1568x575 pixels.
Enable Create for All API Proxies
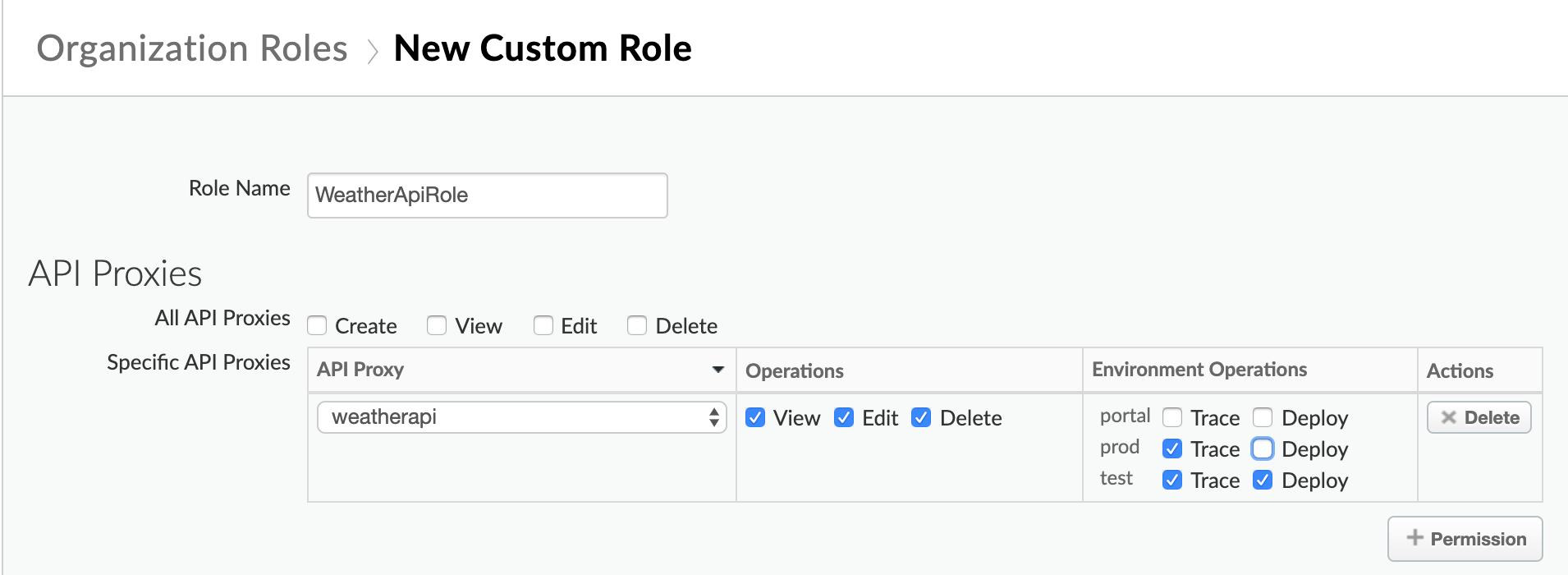(x=317, y=326)
